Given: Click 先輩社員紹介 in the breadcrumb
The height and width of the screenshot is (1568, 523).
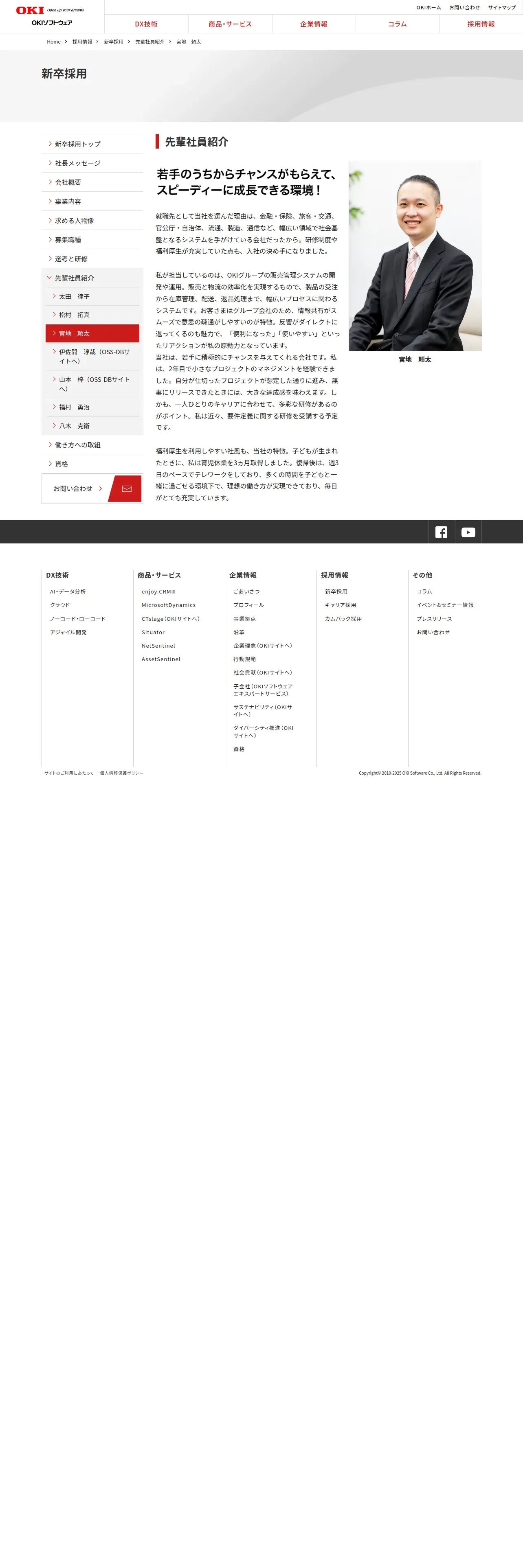Looking at the screenshot, I should click(150, 42).
